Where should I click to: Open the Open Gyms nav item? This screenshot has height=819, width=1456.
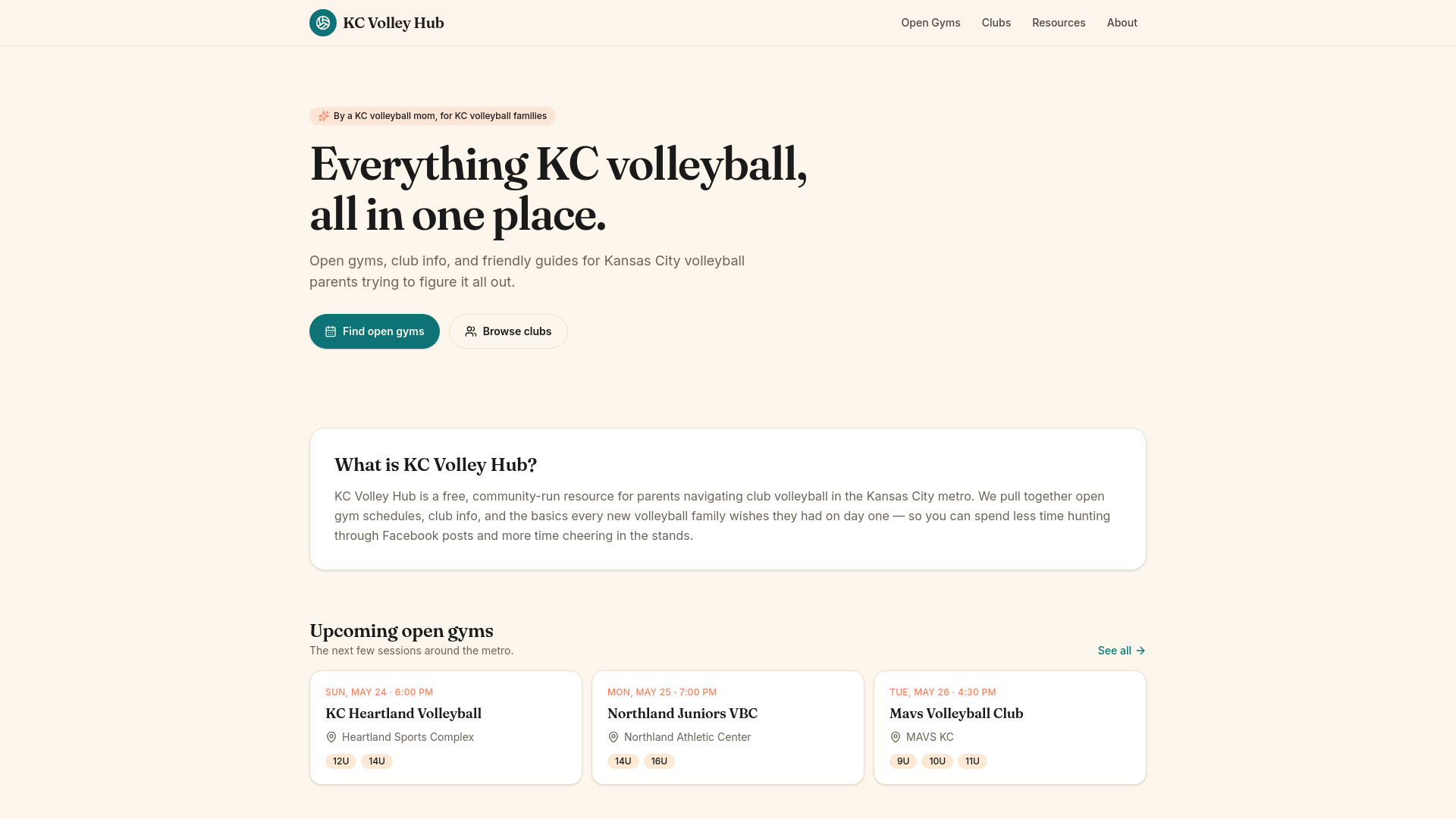click(x=930, y=23)
